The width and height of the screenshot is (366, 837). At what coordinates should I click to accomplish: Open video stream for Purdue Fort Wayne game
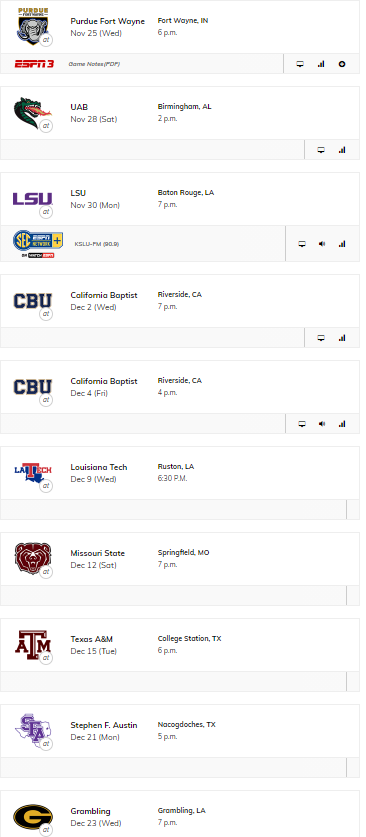coord(300,64)
